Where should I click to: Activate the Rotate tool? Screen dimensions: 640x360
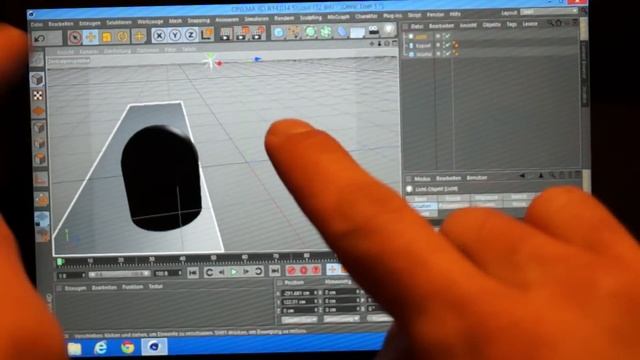coord(122,37)
